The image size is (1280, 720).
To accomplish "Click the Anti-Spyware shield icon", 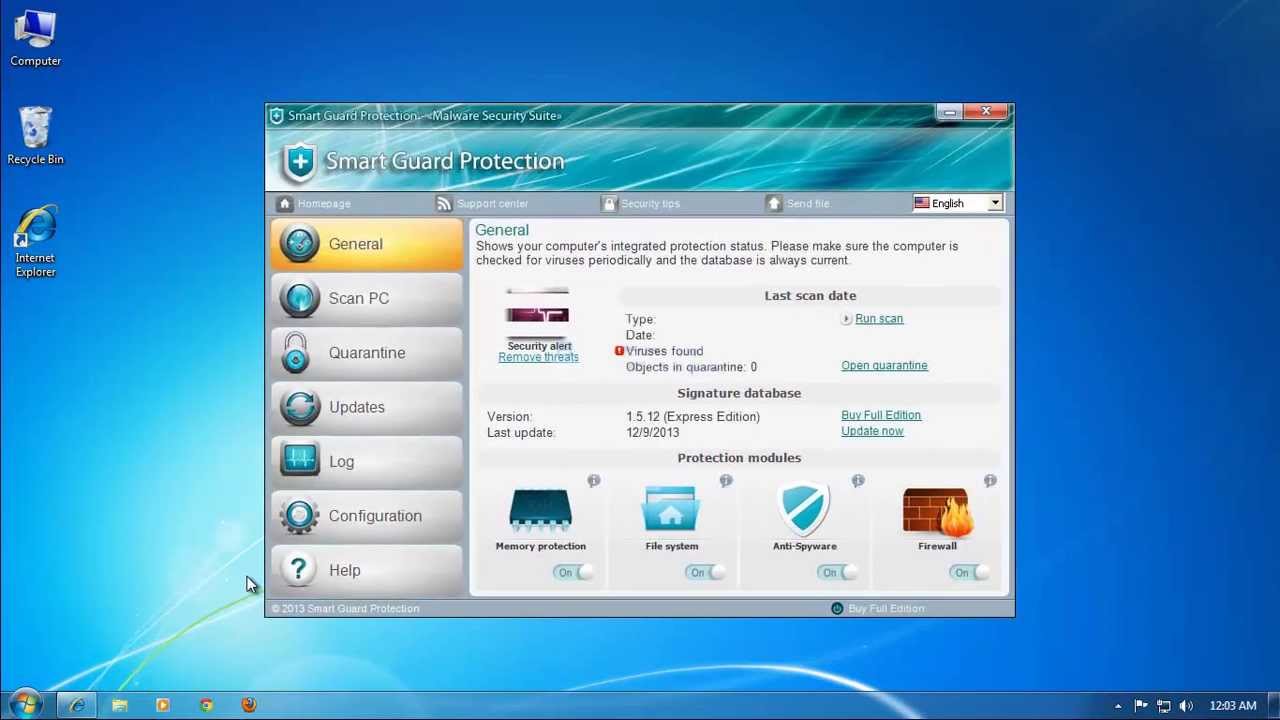I will [805, 511].
